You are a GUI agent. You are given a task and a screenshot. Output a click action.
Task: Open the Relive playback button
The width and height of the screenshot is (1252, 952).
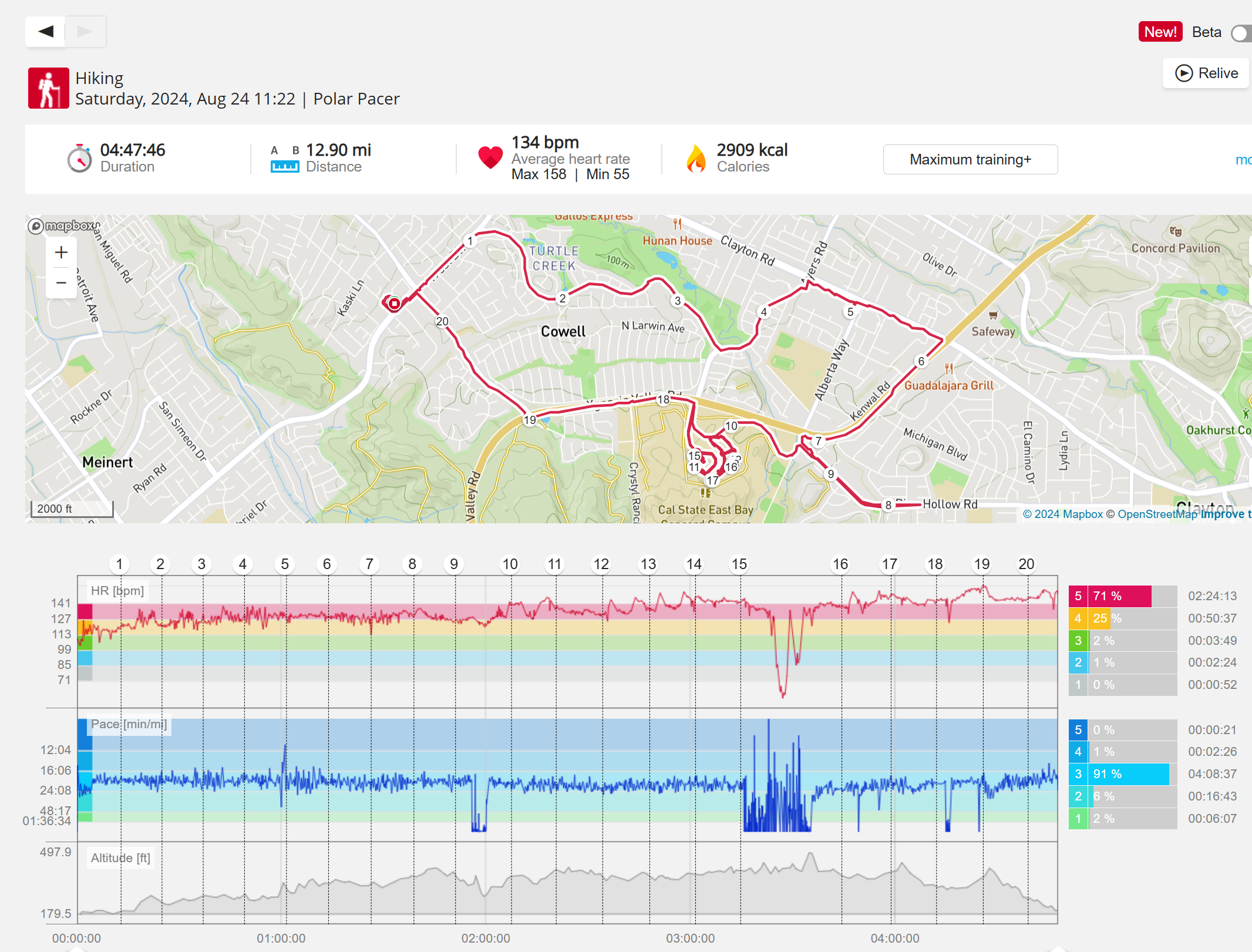click(x=1206, y=73)
